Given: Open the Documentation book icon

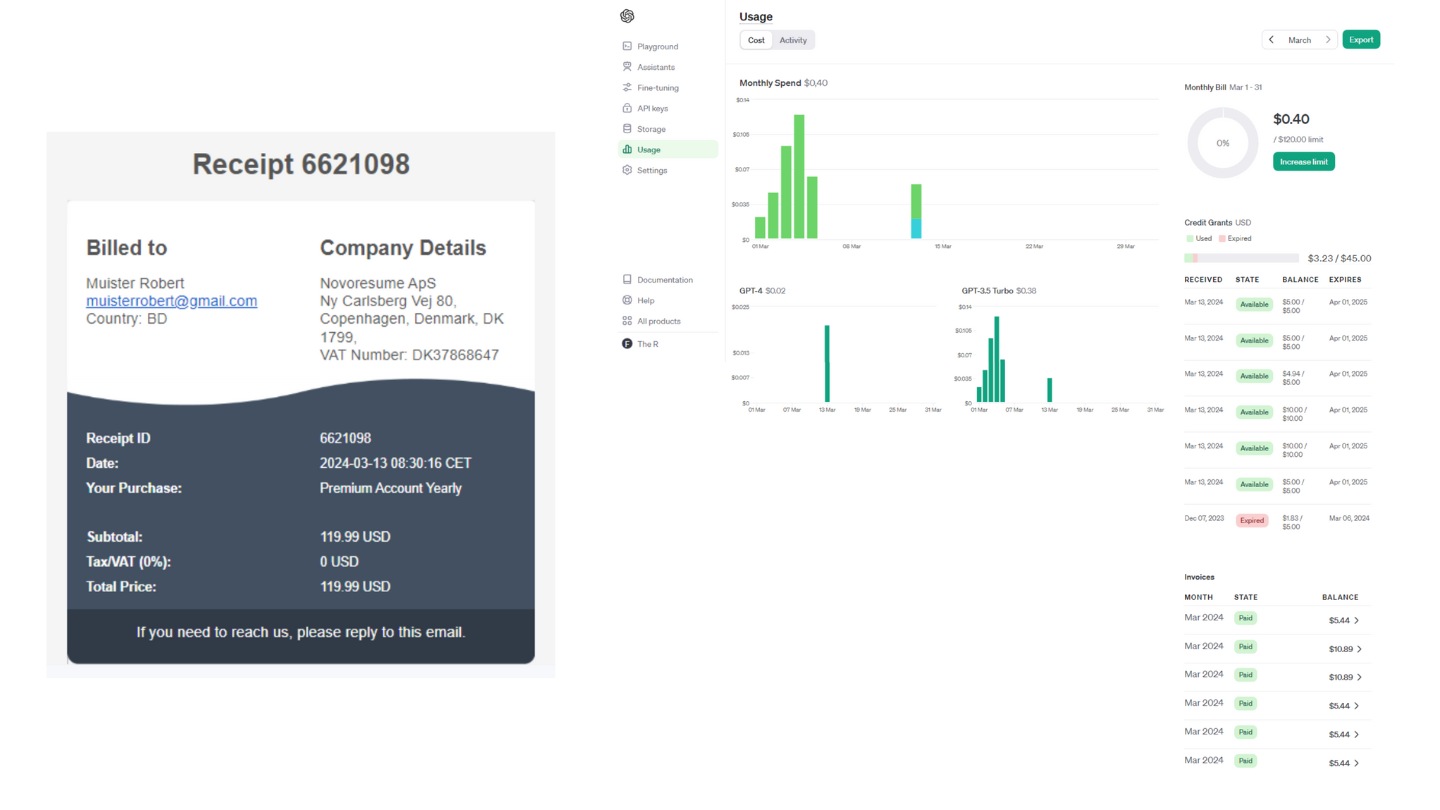Looking at the screenshot, I should (x=627, y=280).
